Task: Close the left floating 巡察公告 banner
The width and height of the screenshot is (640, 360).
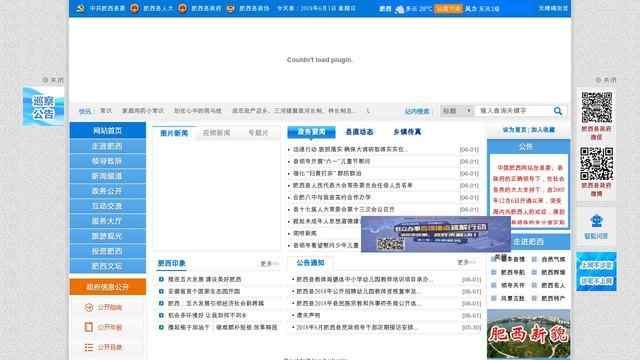Action: pyautogui.click(x=53, y=80)
